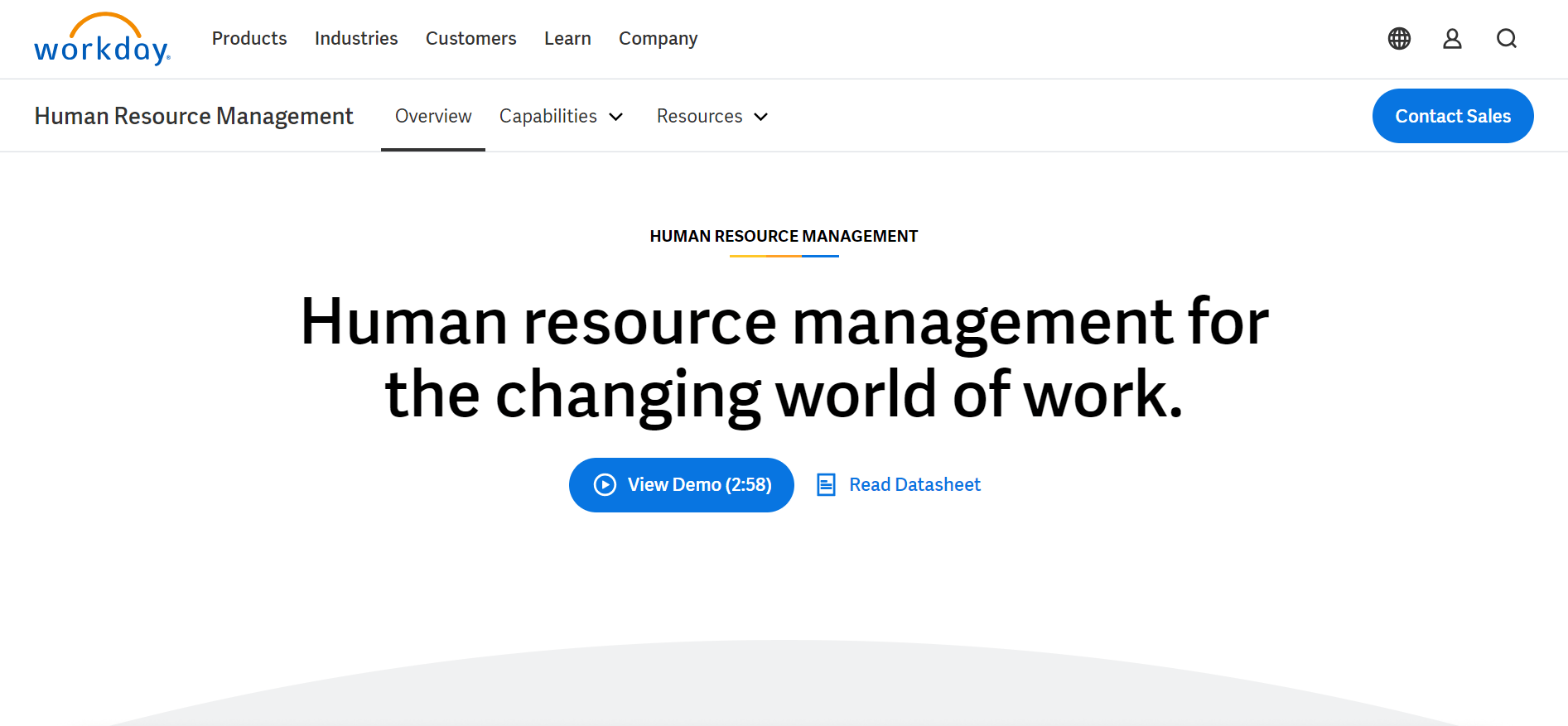Open the globe language selector

coord(1399,39)
